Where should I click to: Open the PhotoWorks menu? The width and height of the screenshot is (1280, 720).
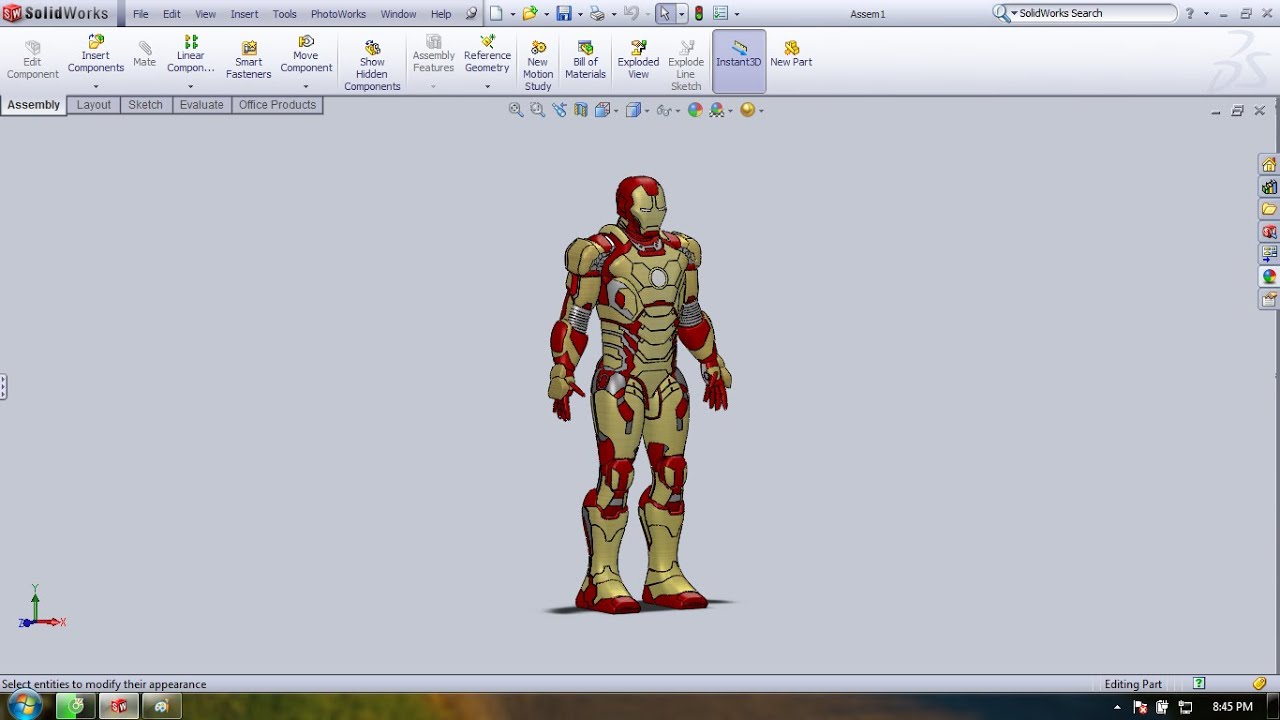click(338, 14)
